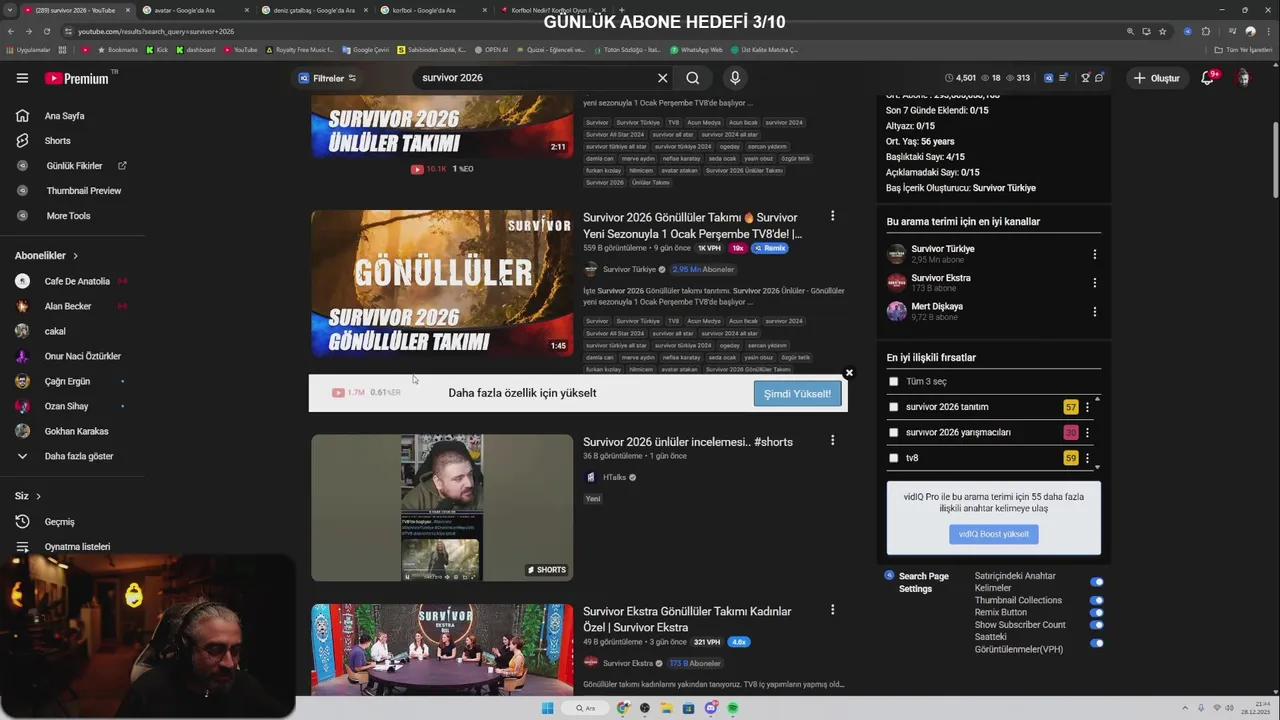The height and width of the screenshot is (720, 1280).
Task: Expand the Abonelikler section chevron
Action: pyautogui.click(x=75, y=256)
